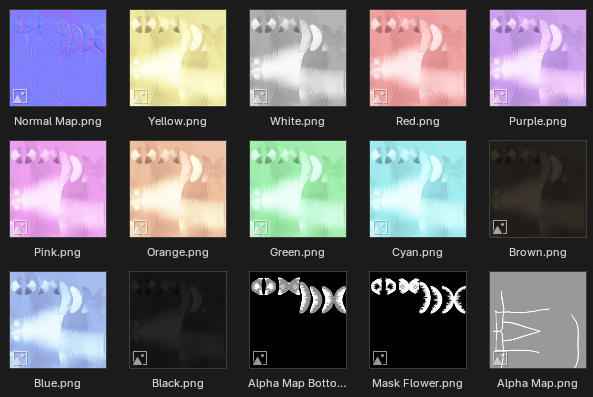Click the image icon on Mask Flower.png
Image resolution: width=593 pixels, height=397 pixels.
pos(380,358)
